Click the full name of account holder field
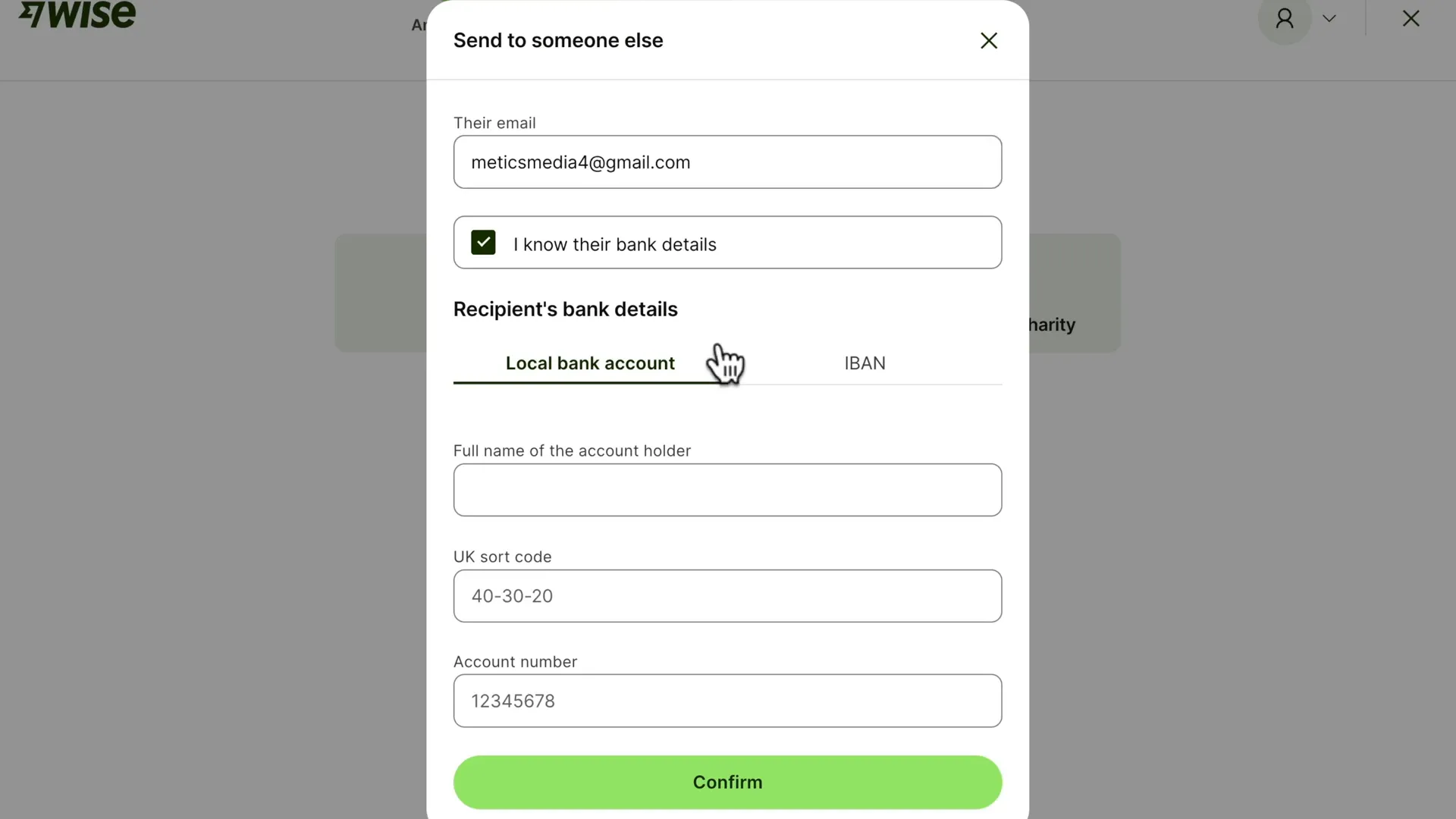 (x=728, y=490)
